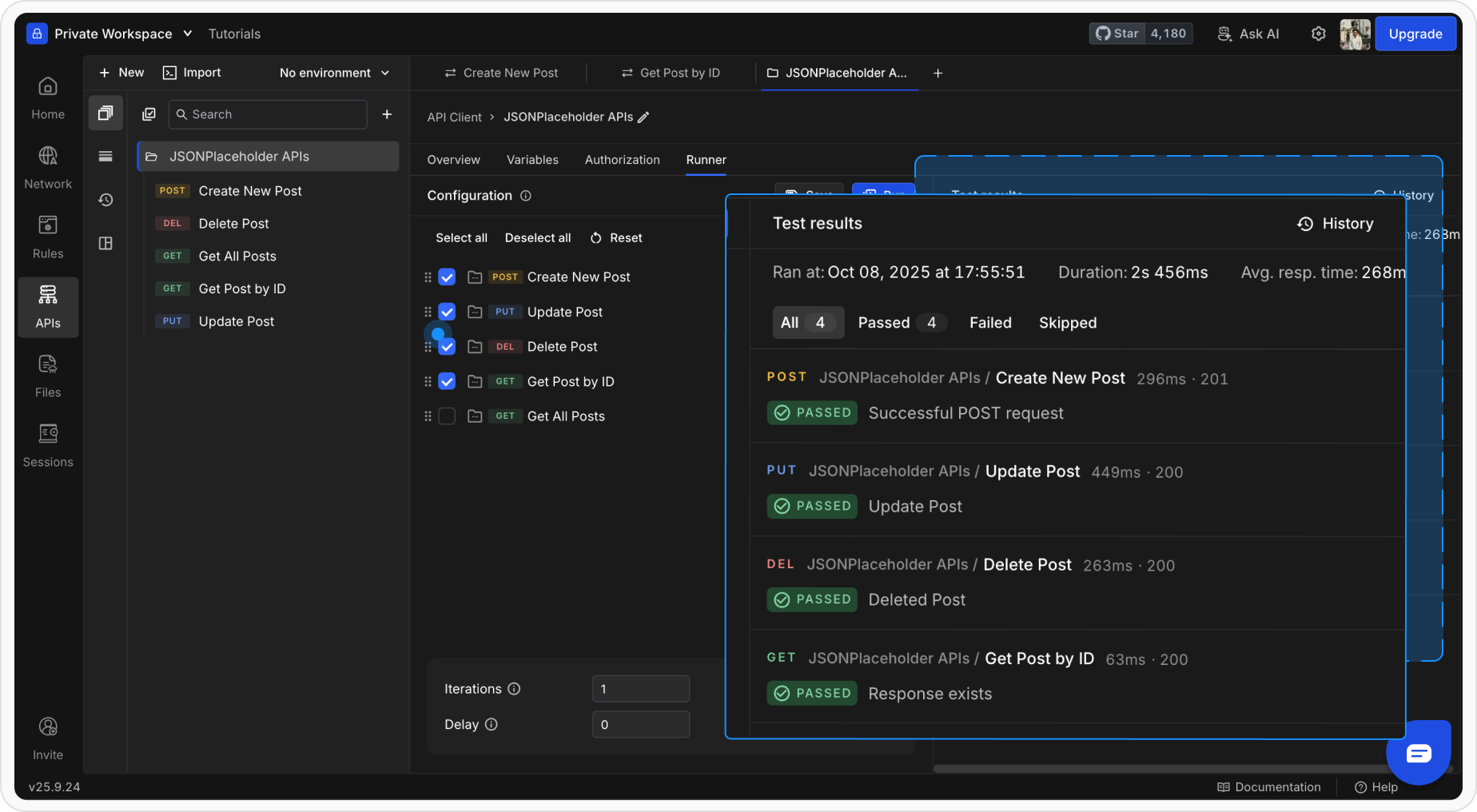Open the Sessions panel
Image resolution: width=1477 pixels, height=812 pixels.
point(48,444)
